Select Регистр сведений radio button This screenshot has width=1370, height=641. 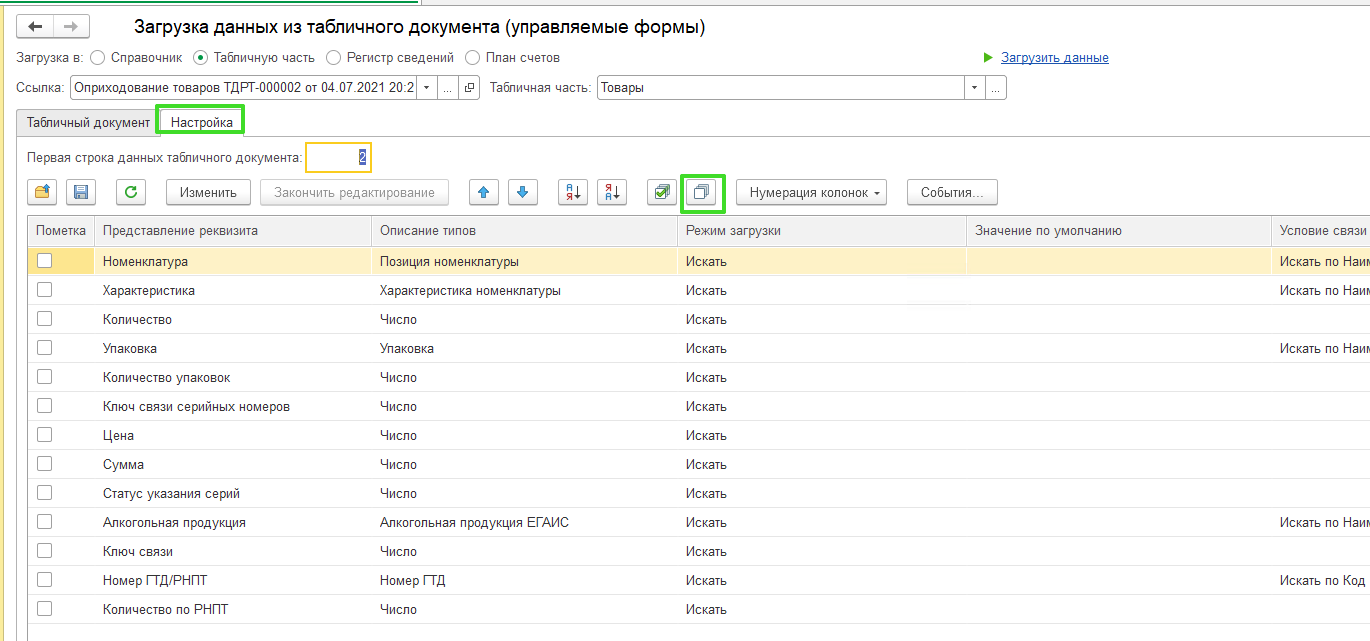[x=333, y=58]
